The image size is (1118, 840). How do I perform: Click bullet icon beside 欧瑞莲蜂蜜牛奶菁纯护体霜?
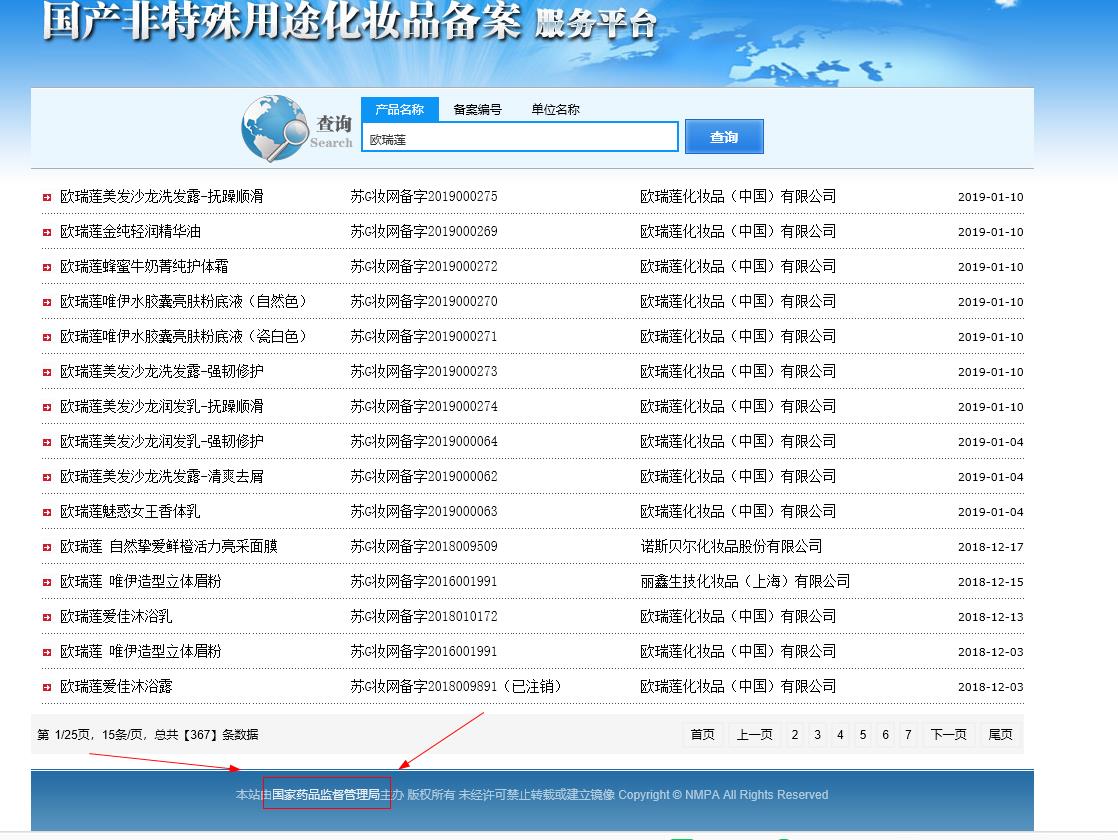[46, 267]
